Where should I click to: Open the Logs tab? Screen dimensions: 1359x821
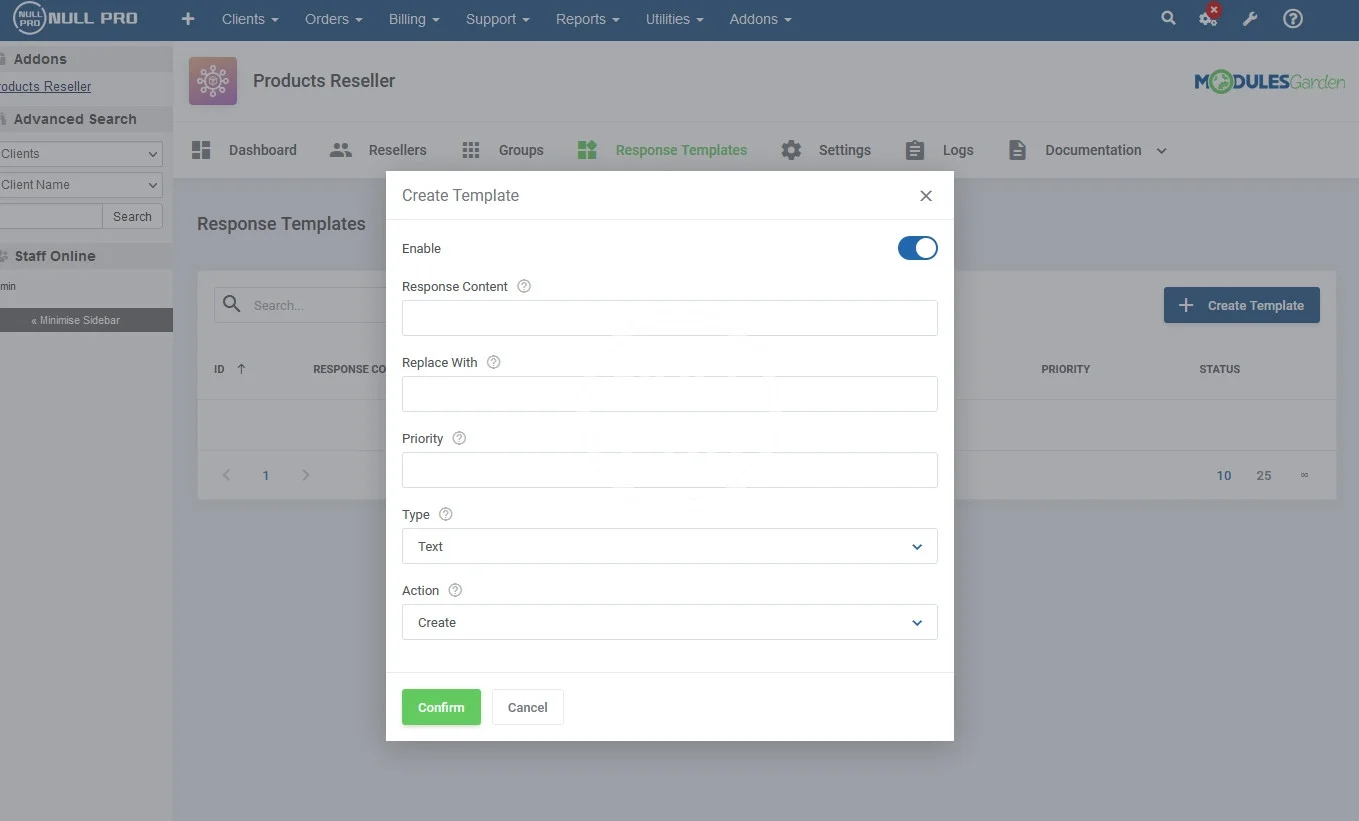coord(940,150)
